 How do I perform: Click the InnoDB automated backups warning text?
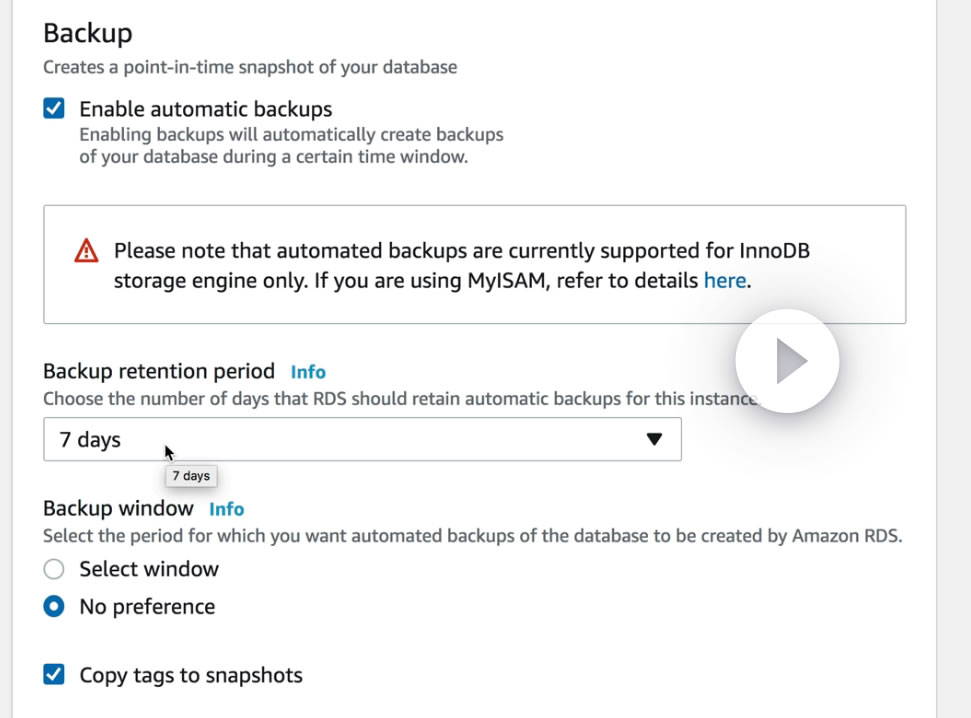coord(460,265)
